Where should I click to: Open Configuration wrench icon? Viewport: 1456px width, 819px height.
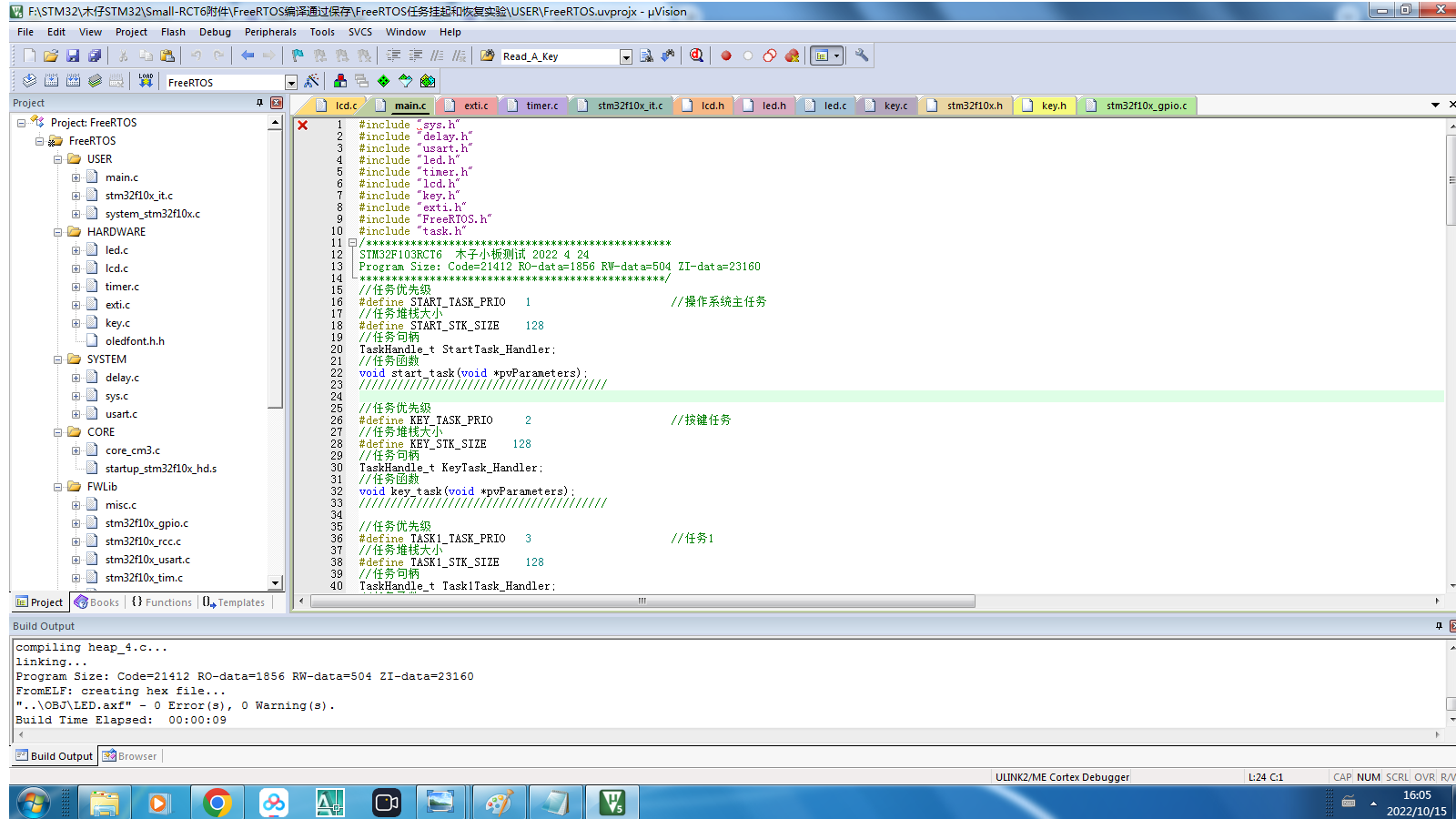pyautogui.click(x=861, y=56)
